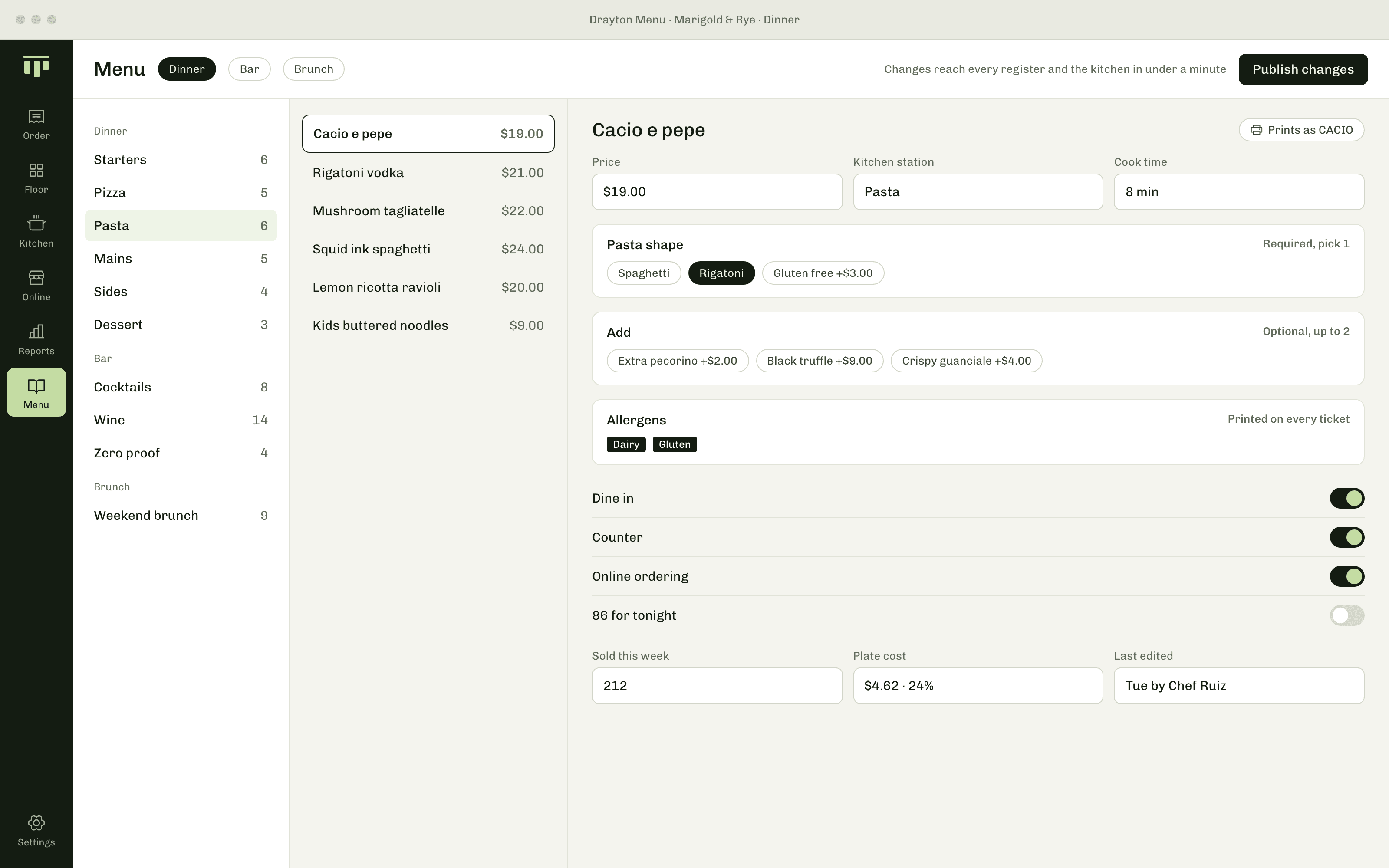
Task: Select Mushroom tagliatelle item
Action: click(x=428, y=210)
